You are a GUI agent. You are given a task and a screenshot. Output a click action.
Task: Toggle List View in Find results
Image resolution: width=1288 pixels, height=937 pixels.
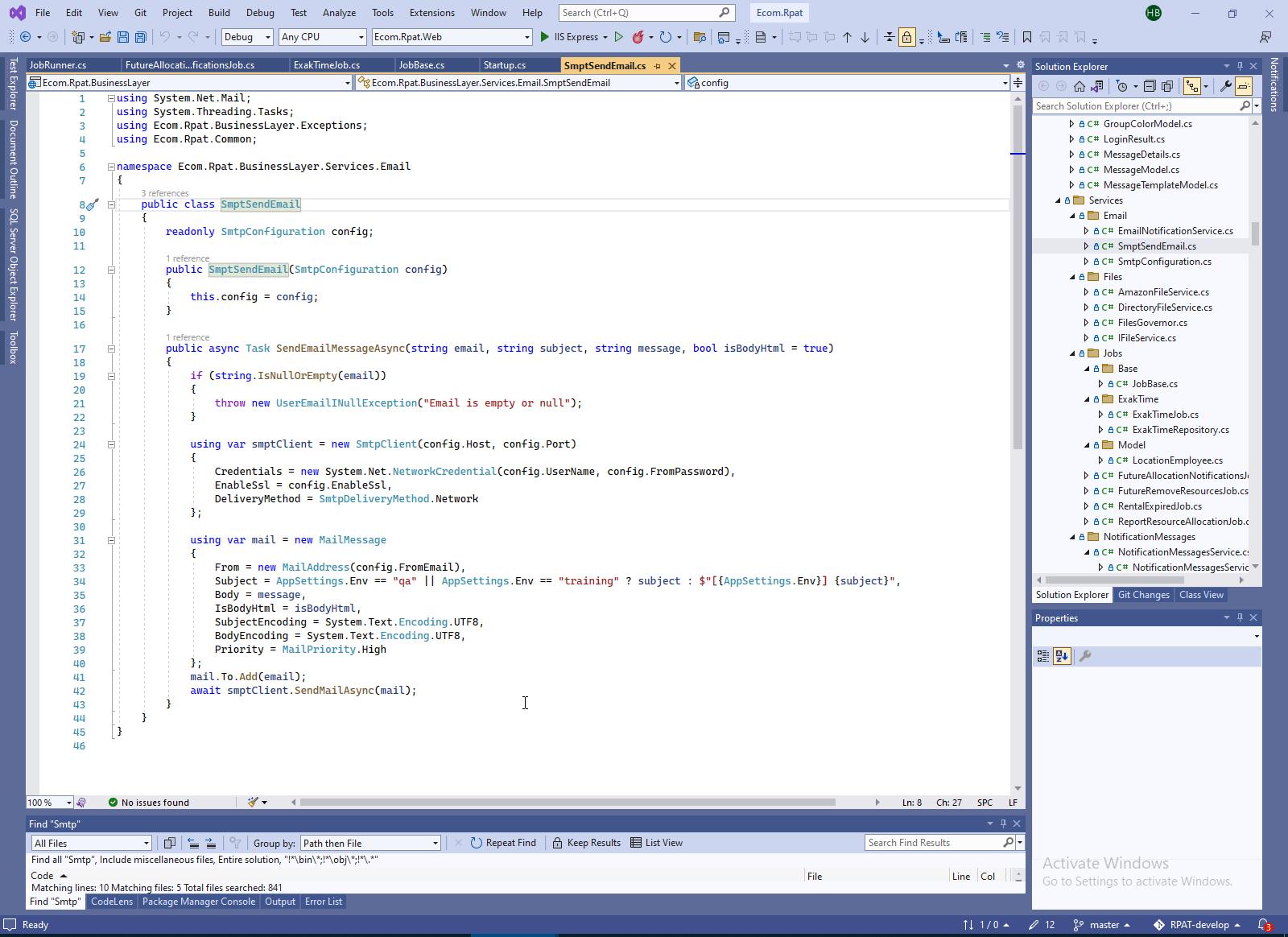[656, 843]
